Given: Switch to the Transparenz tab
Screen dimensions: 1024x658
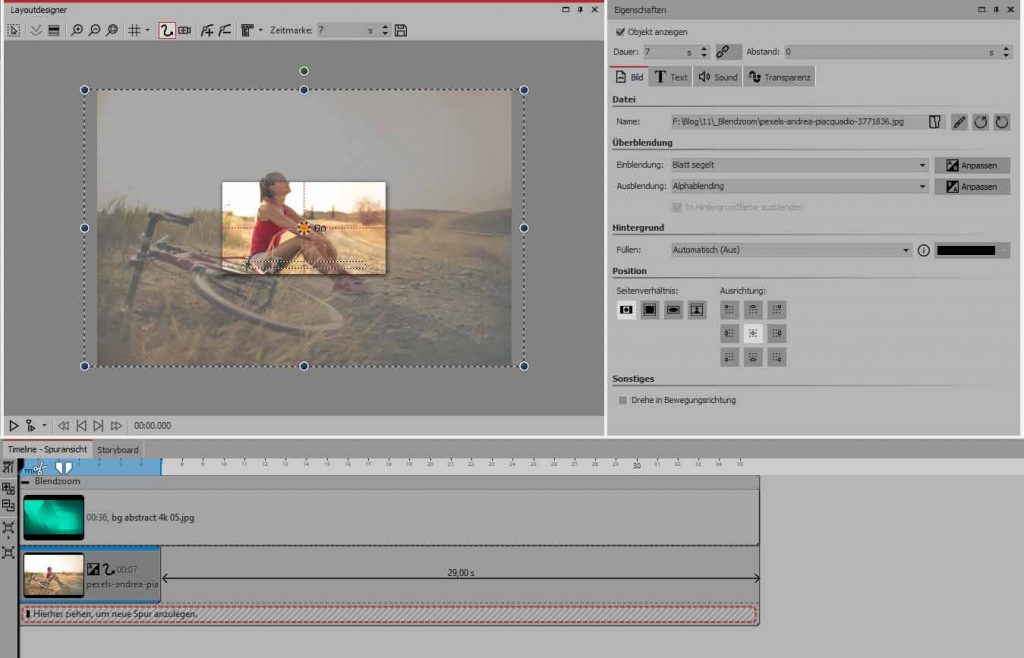Looking at the screenshot, I should 780,77.
